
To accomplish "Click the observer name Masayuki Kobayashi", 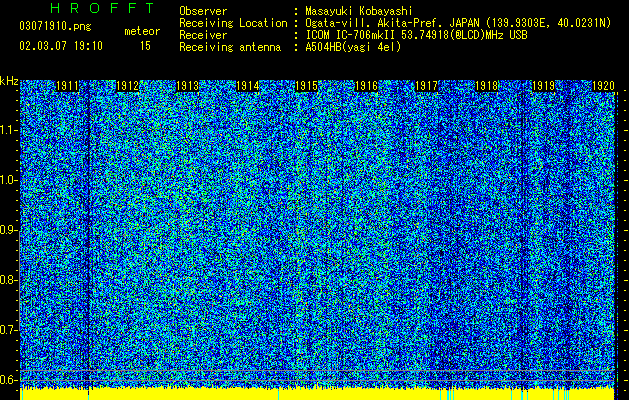I will pos(359,11).
